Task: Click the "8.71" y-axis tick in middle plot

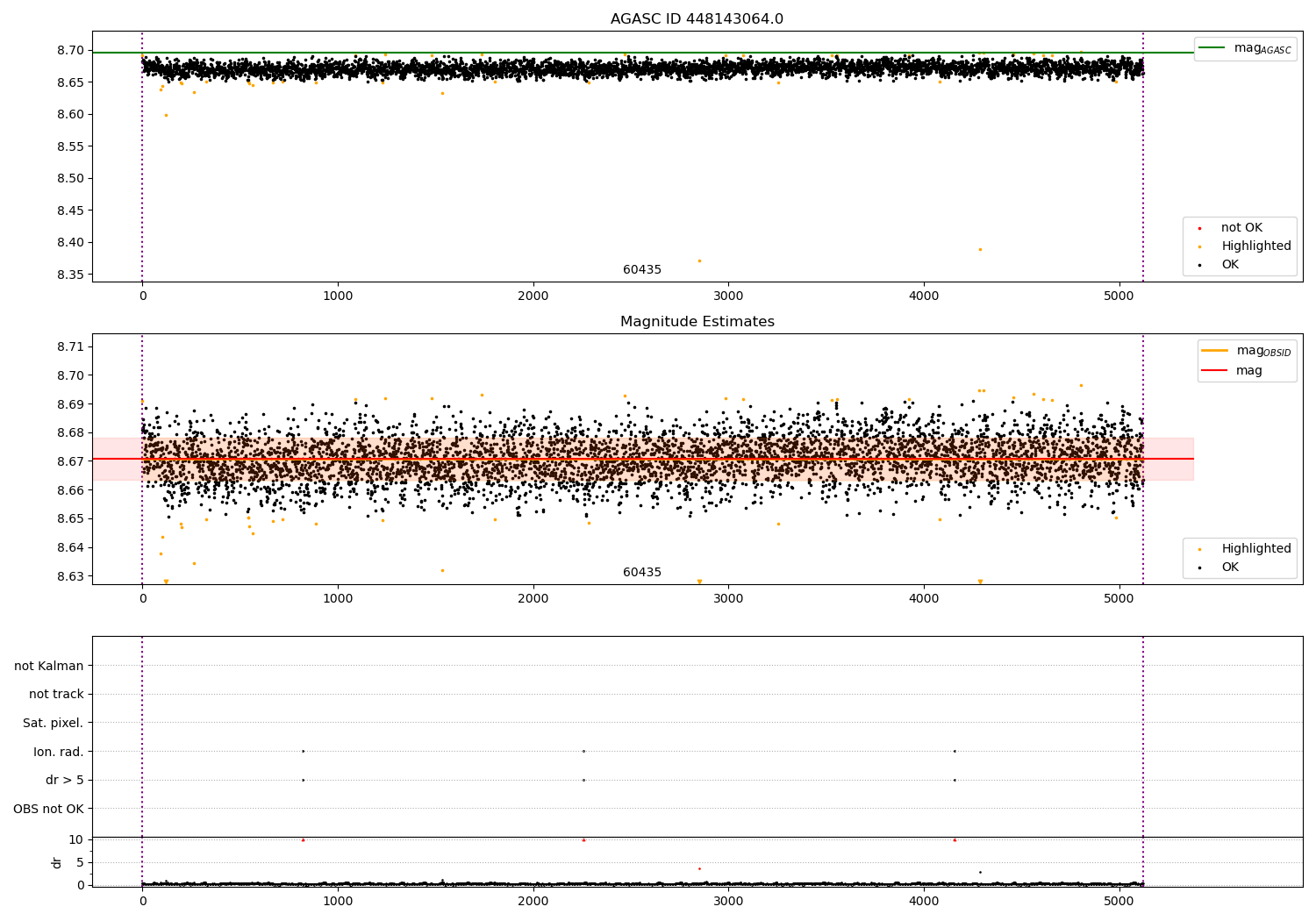Action: 70,346
